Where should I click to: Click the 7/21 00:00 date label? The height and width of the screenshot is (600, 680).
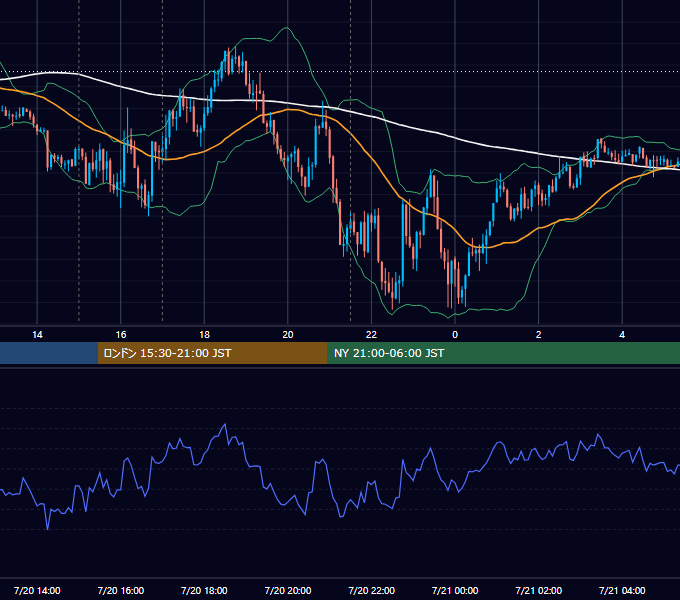[455, 590]
